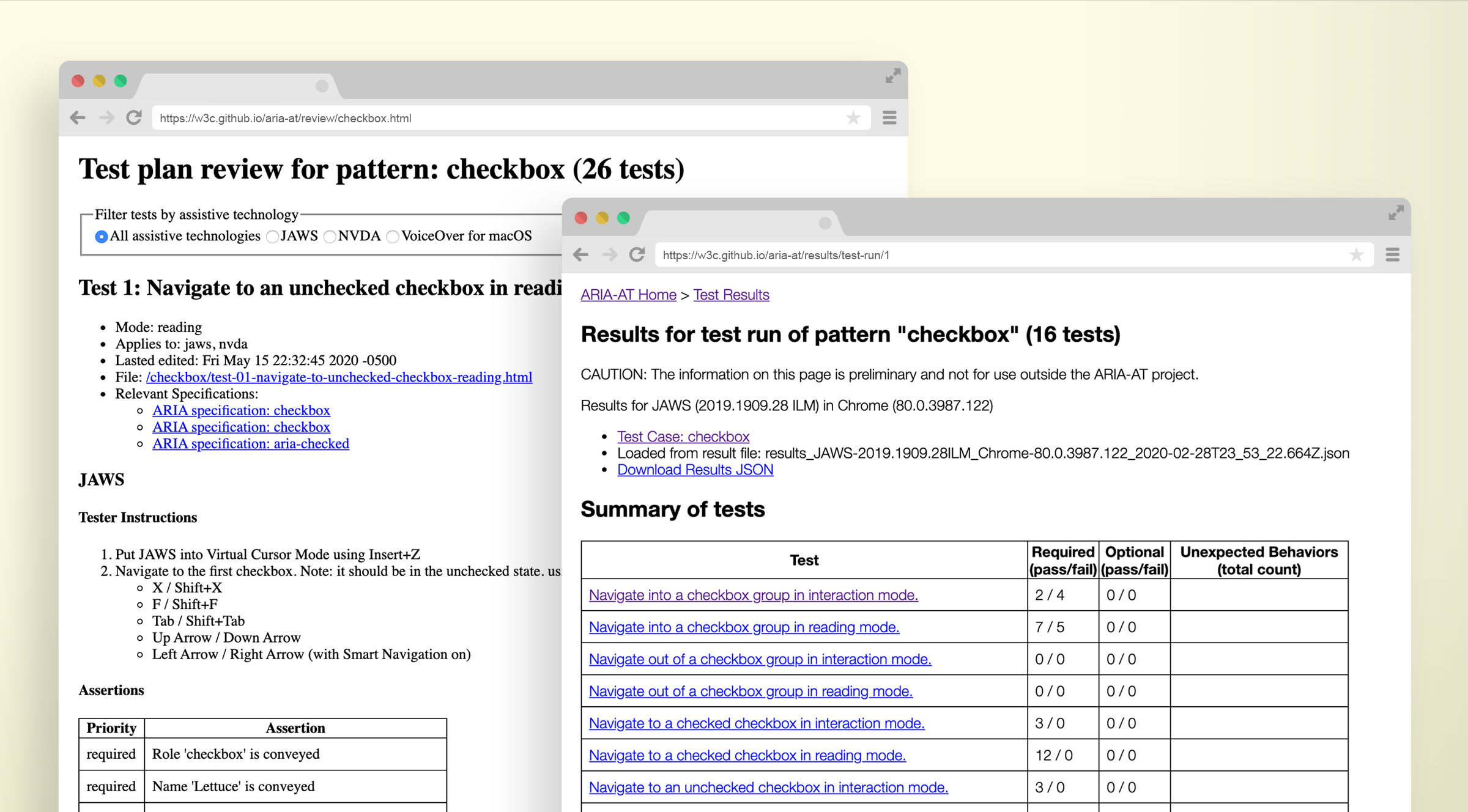The image size is (1468, 812).
Task: Expand review browser window to fullscreen
Action: click(x=893, y=76)
